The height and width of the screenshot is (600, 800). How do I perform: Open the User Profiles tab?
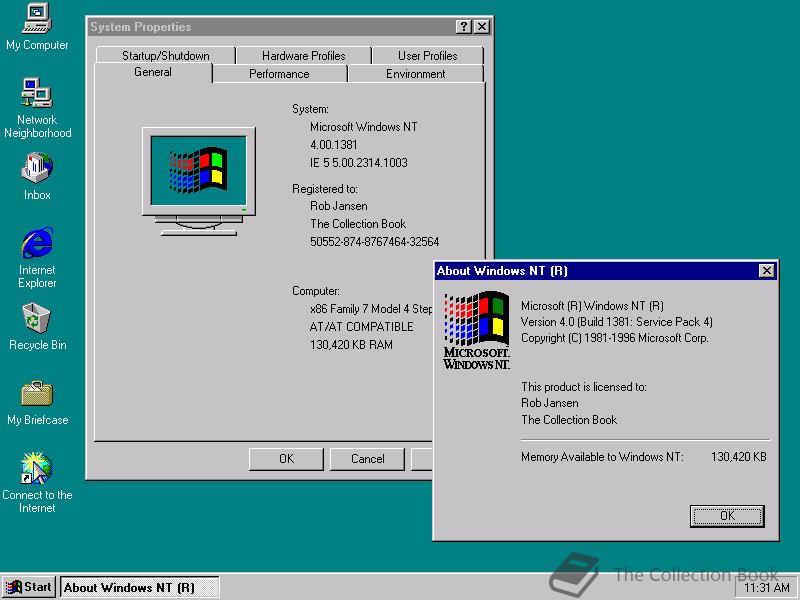pos(428,56)
